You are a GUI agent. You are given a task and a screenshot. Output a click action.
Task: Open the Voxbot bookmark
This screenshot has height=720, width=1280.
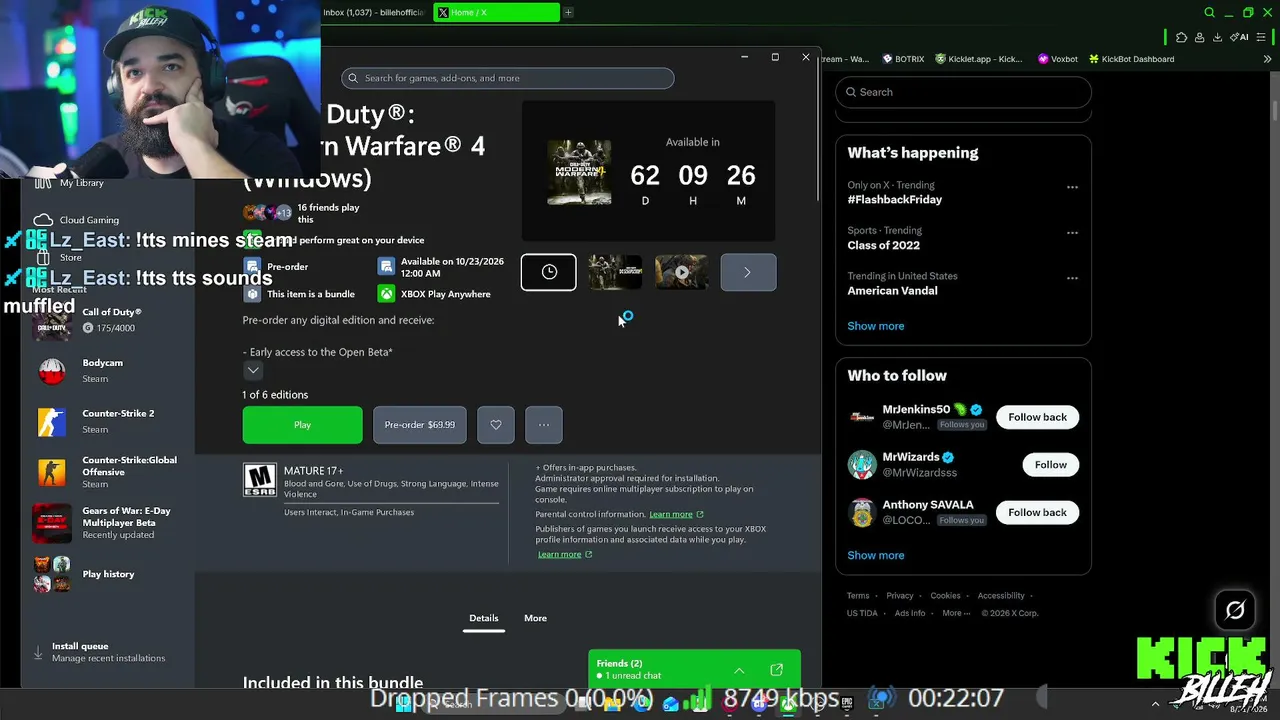pyautogui.click(x=1058, y=59)
